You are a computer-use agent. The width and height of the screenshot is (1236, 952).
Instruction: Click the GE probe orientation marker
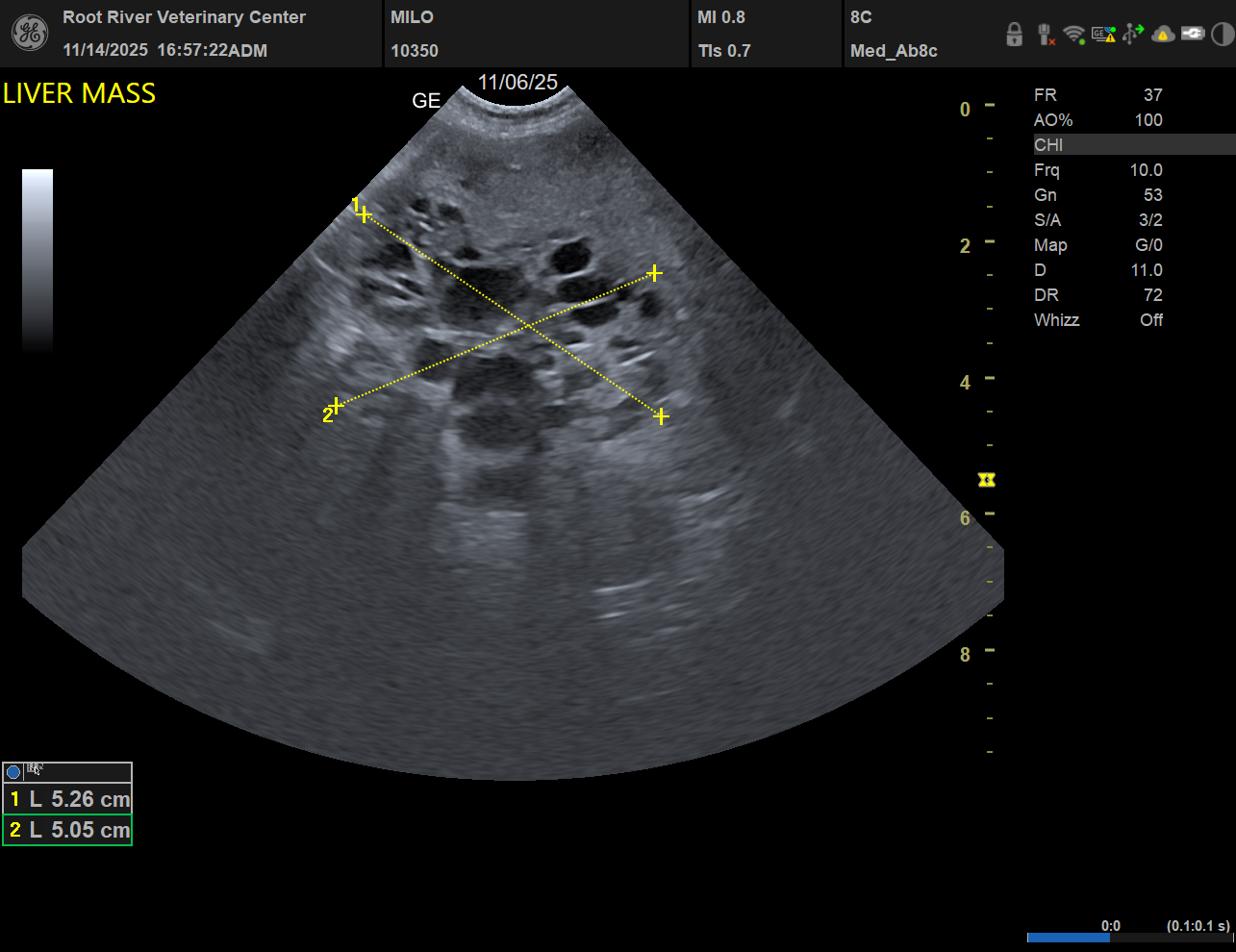426,100
